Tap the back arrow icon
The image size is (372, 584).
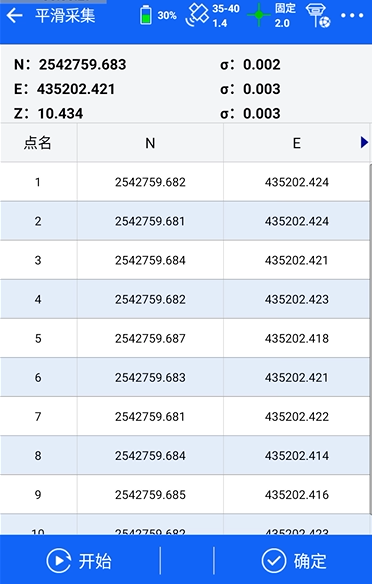tap(14, 16)
